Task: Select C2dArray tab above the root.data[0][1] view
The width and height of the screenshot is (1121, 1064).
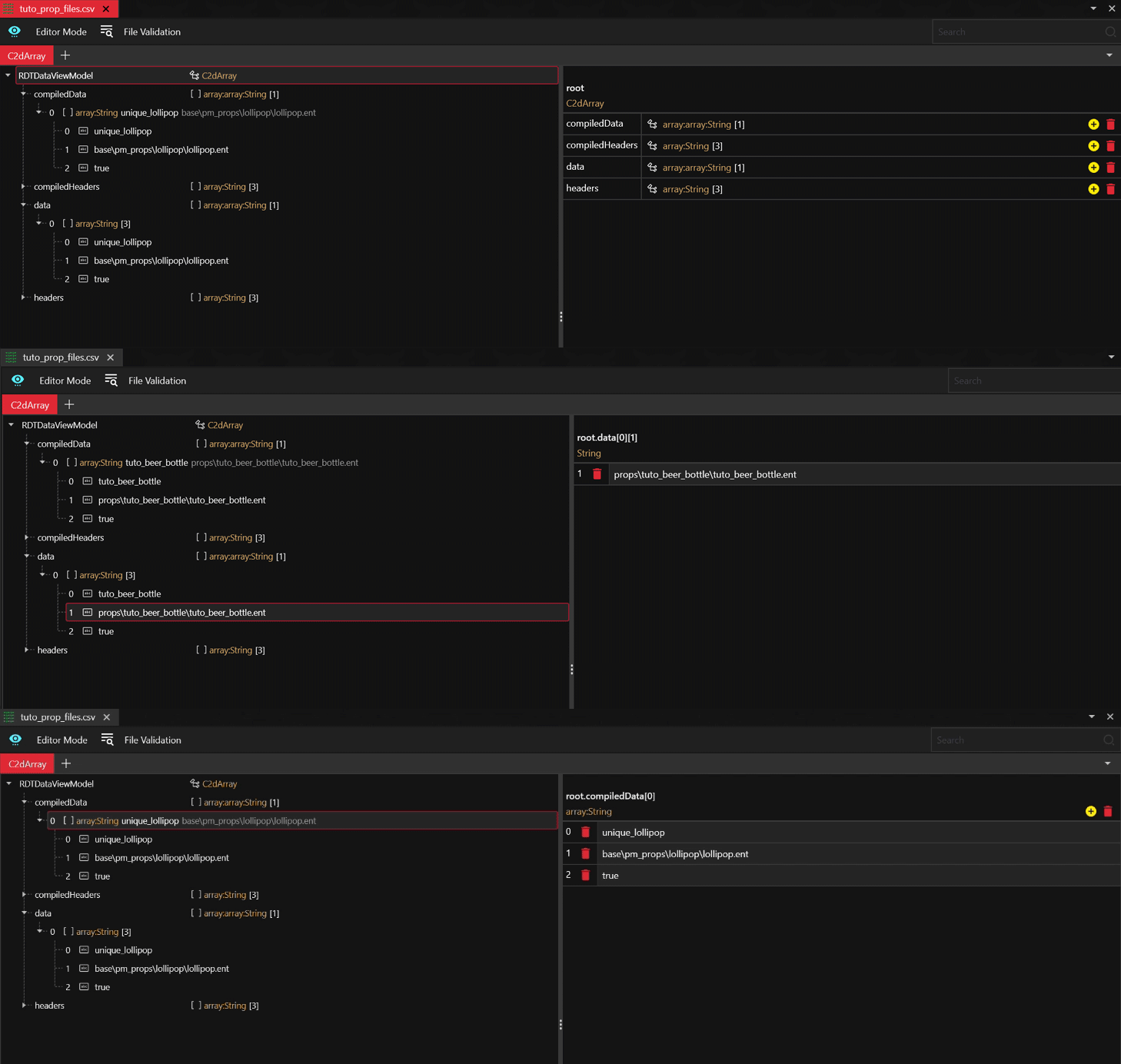Action: (x=30, y=405)
